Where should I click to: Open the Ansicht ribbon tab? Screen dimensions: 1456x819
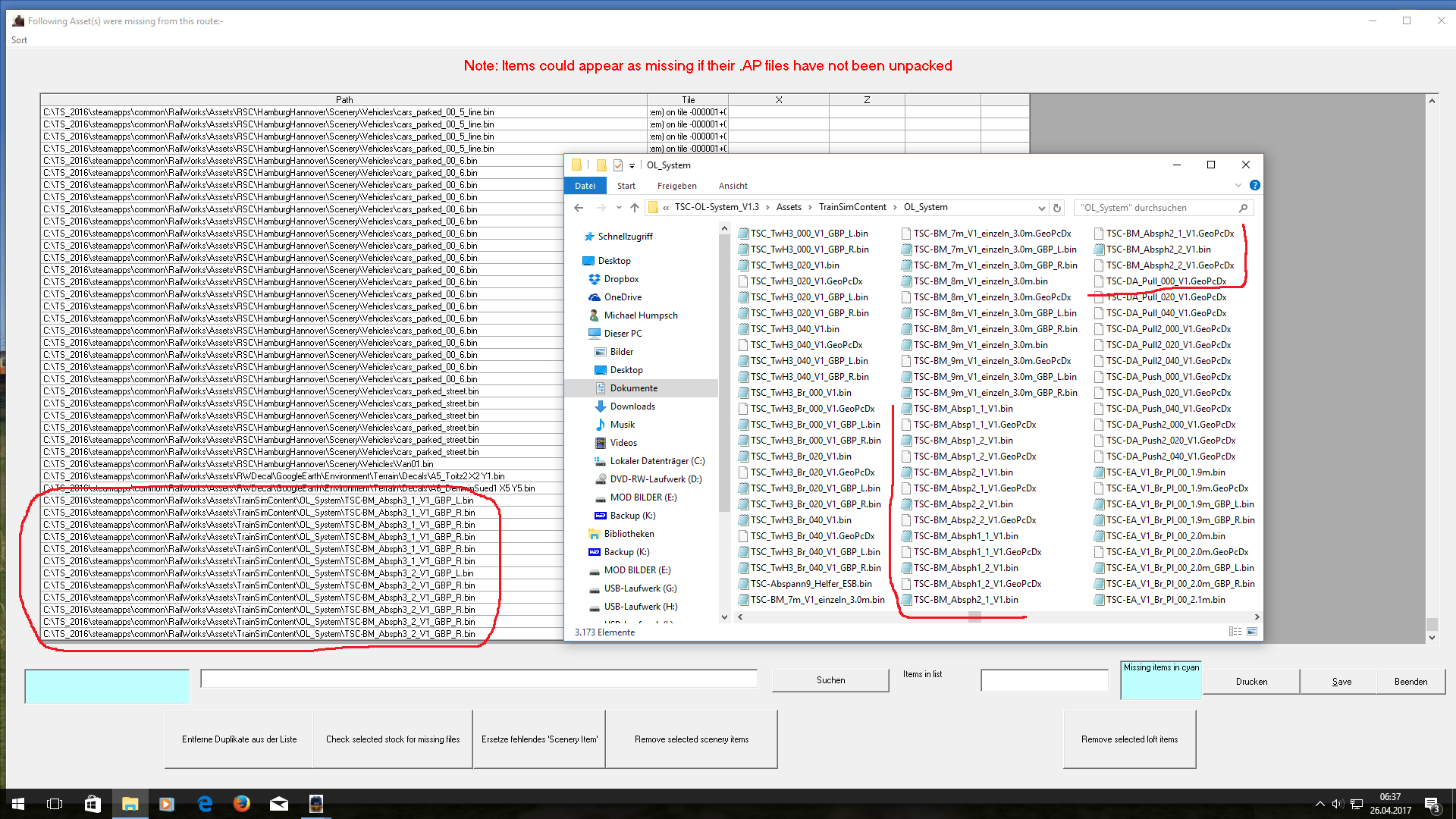click(x=733, y=186)
